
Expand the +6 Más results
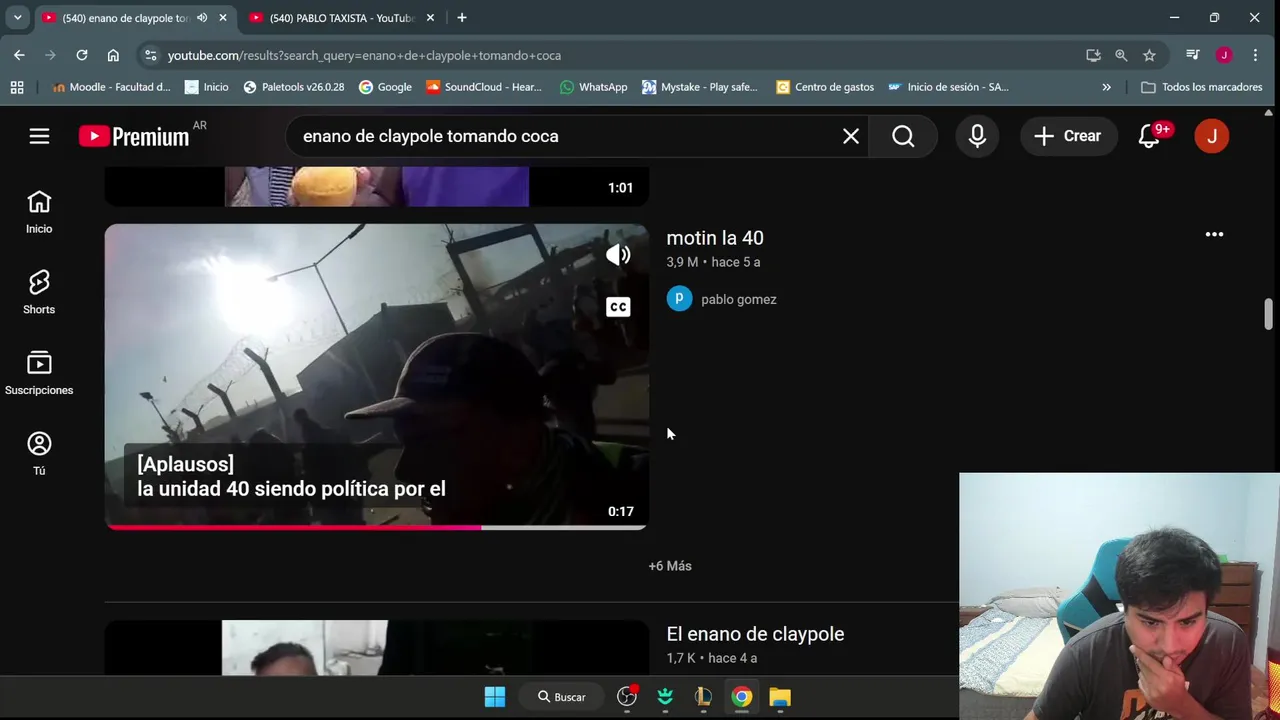pyautogui.click(x=670, y=566)
